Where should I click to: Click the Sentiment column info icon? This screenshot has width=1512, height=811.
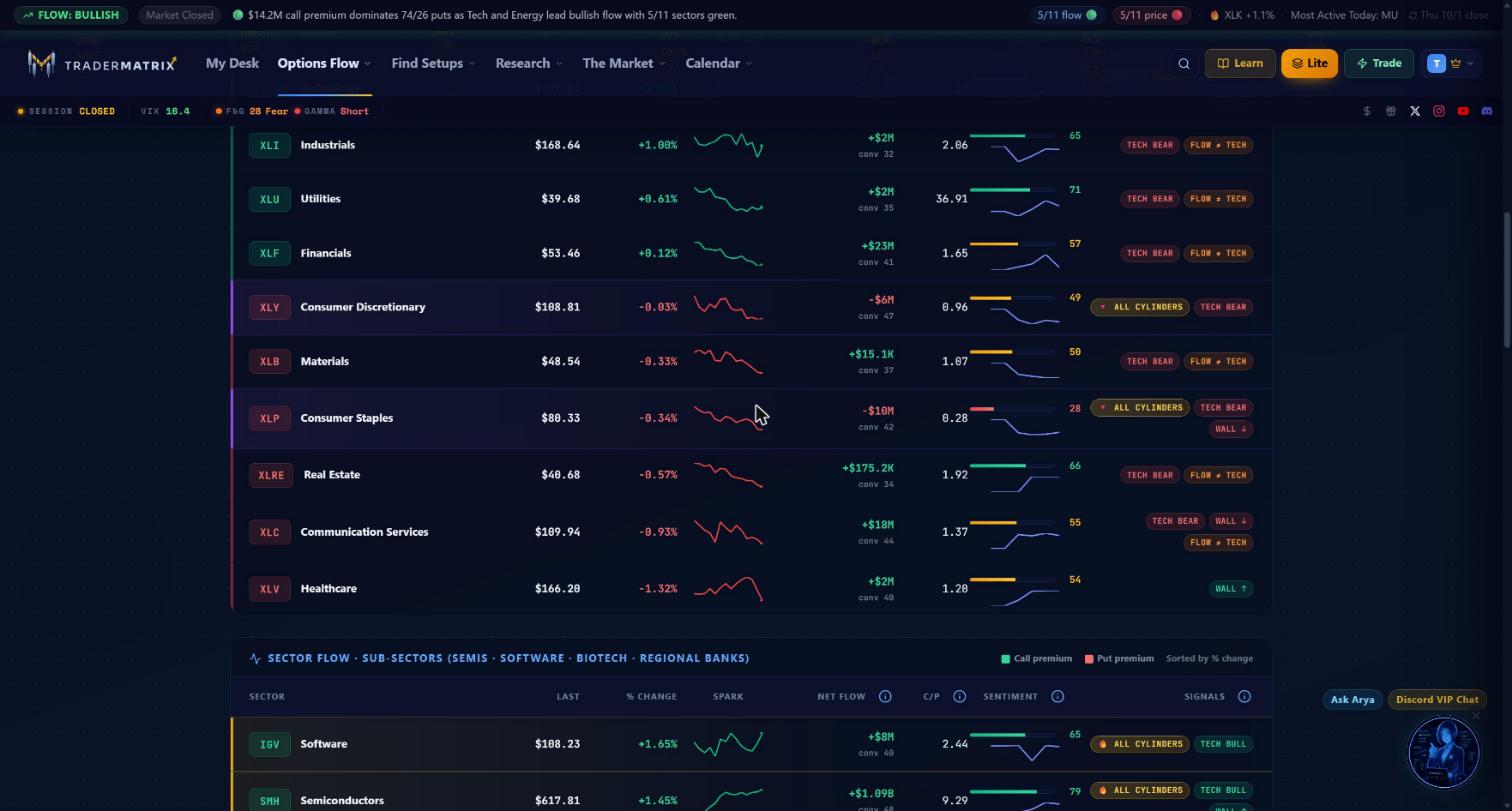[x=1057, y=696]
